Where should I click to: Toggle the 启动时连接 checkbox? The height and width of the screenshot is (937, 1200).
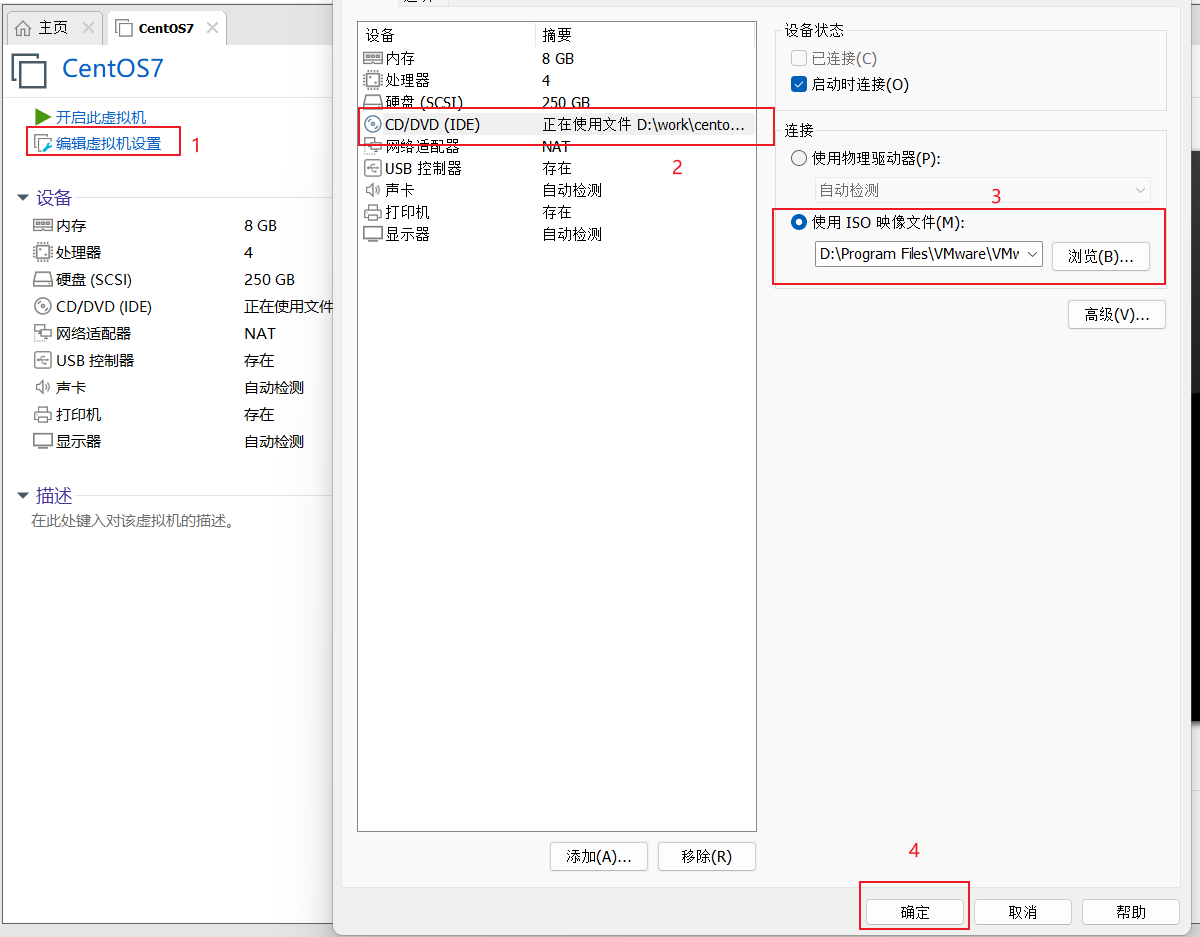click(799, 85)
